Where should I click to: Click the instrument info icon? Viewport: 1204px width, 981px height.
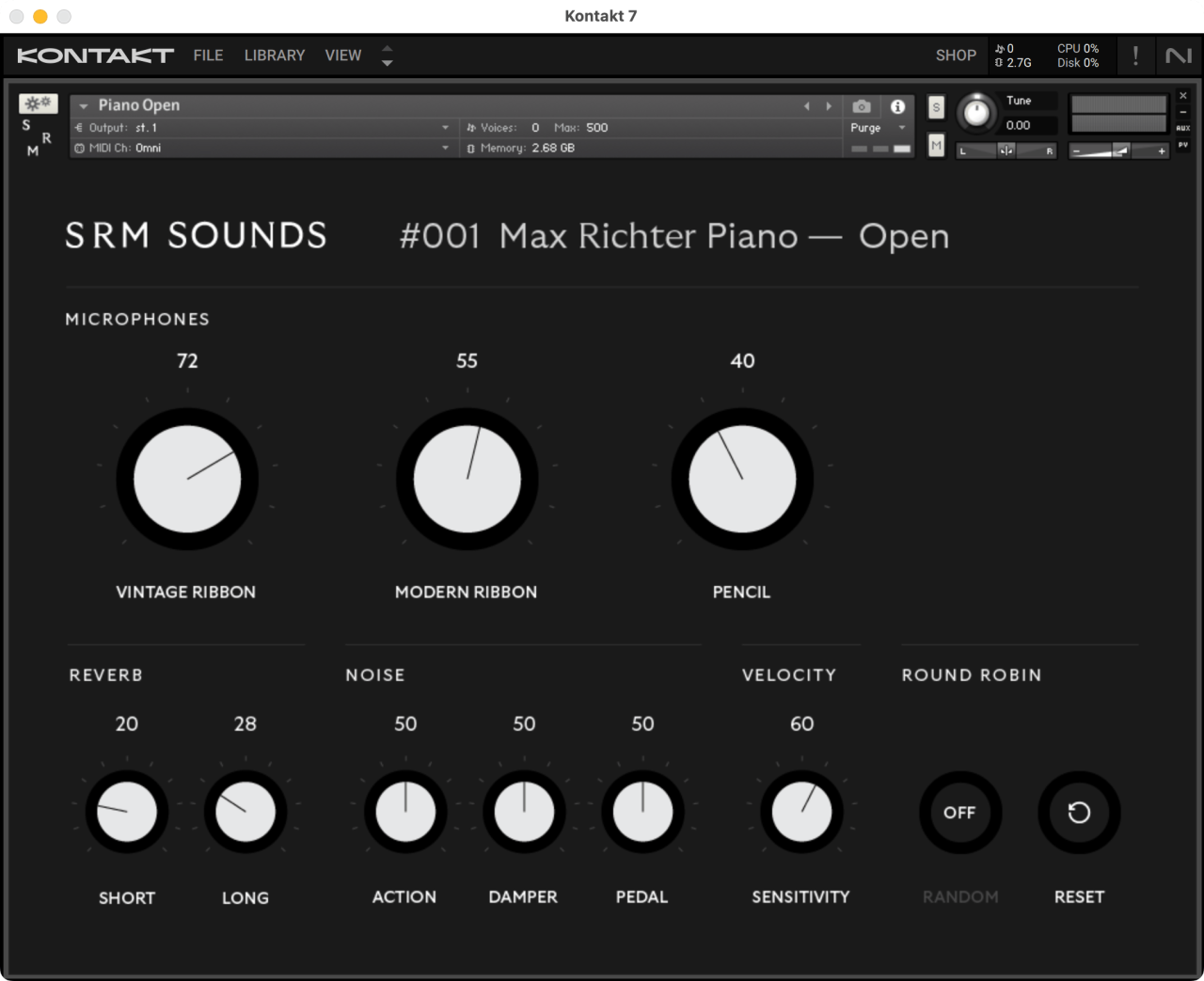[x=897, y=106]
